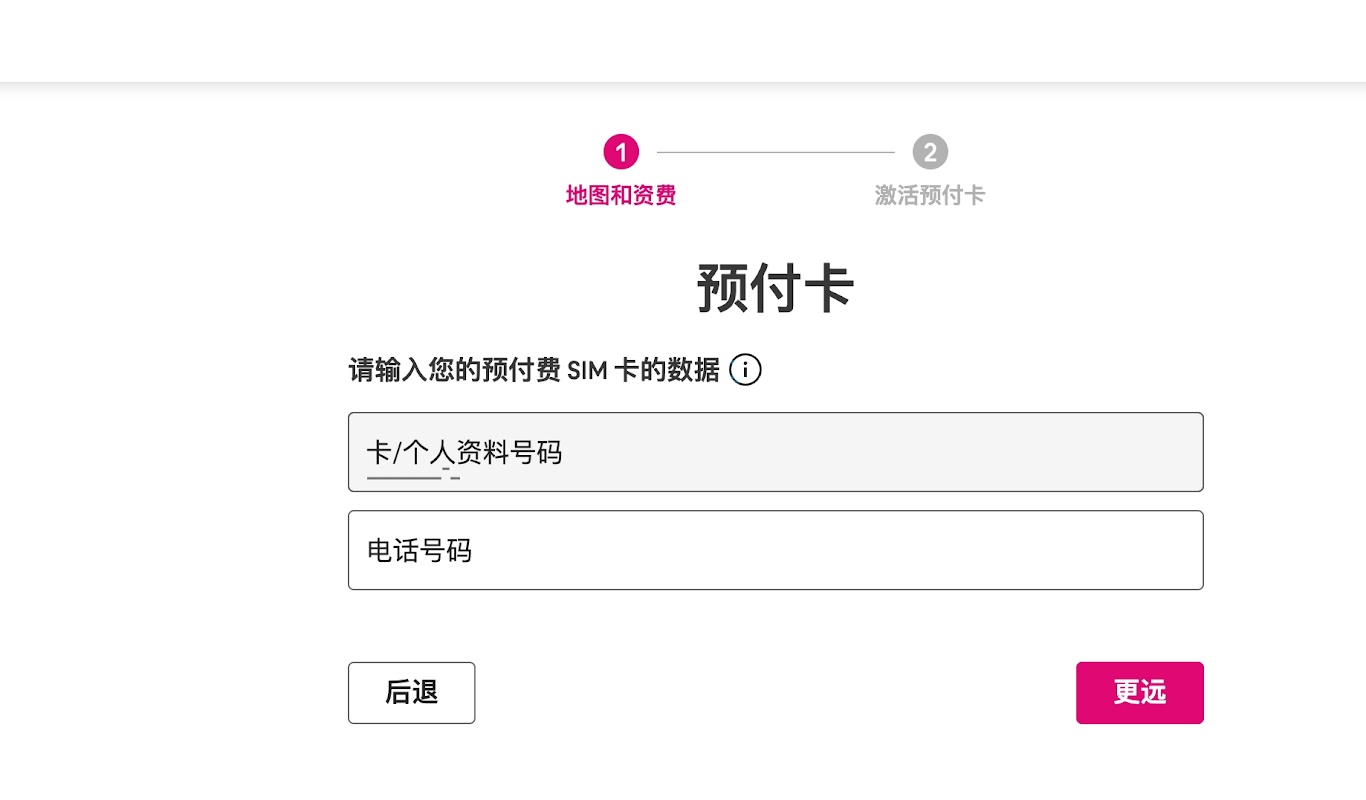Click the 请输入您的预付费 SIM 卡的数据 label
The image size is (1366, 800).
pos(534,370)
